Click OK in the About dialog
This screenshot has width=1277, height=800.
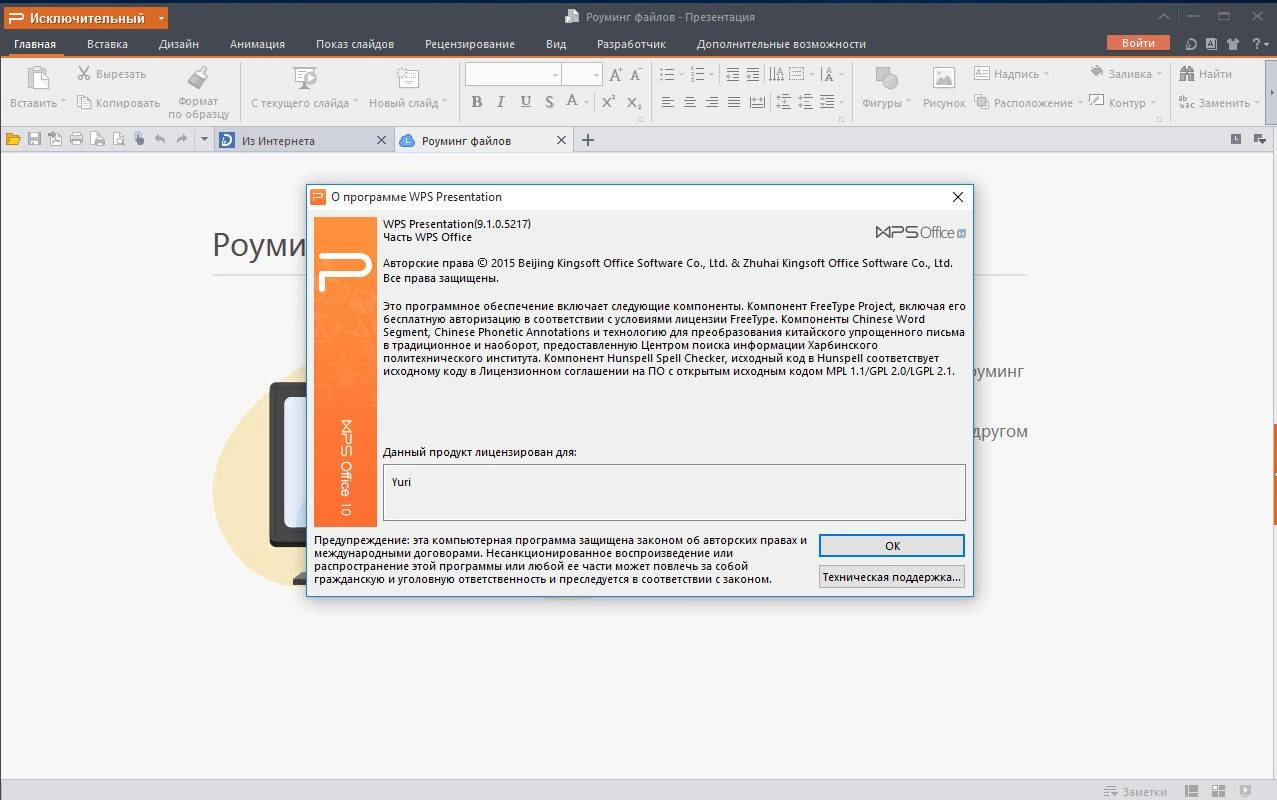tap(892, 546)
